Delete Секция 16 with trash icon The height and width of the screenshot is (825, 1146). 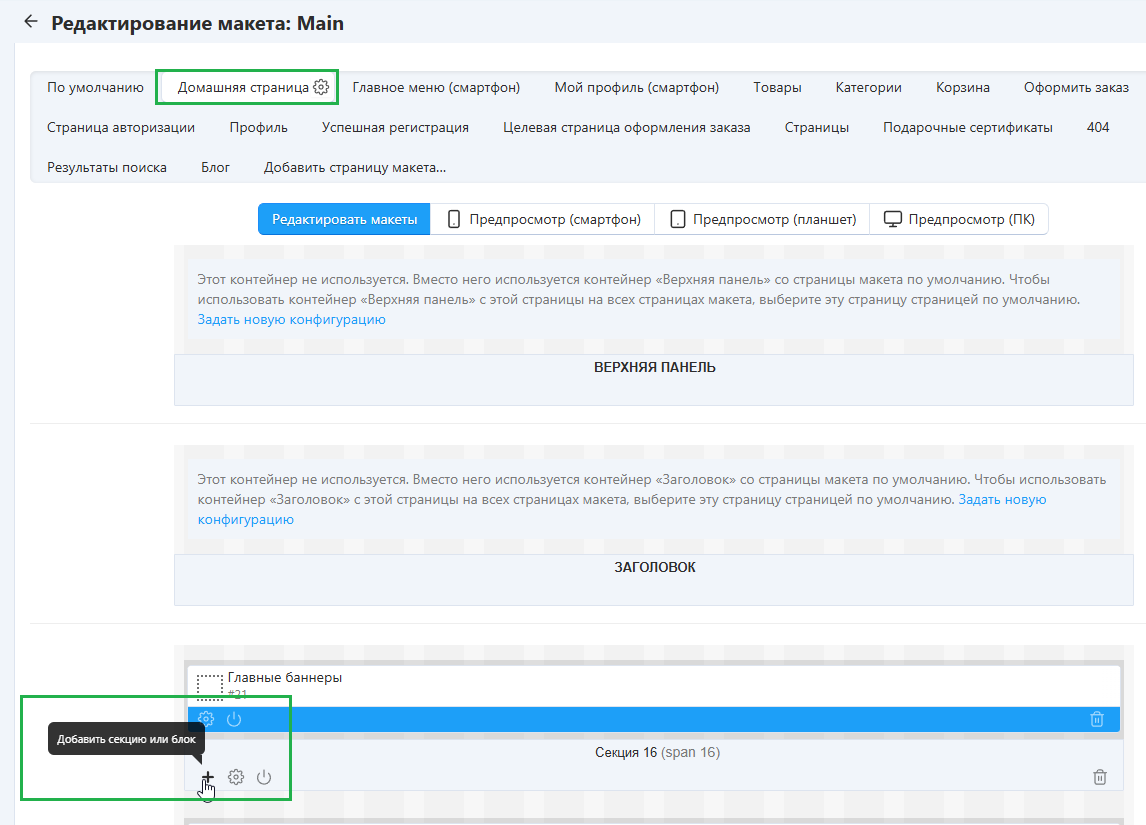(1100, 777)
